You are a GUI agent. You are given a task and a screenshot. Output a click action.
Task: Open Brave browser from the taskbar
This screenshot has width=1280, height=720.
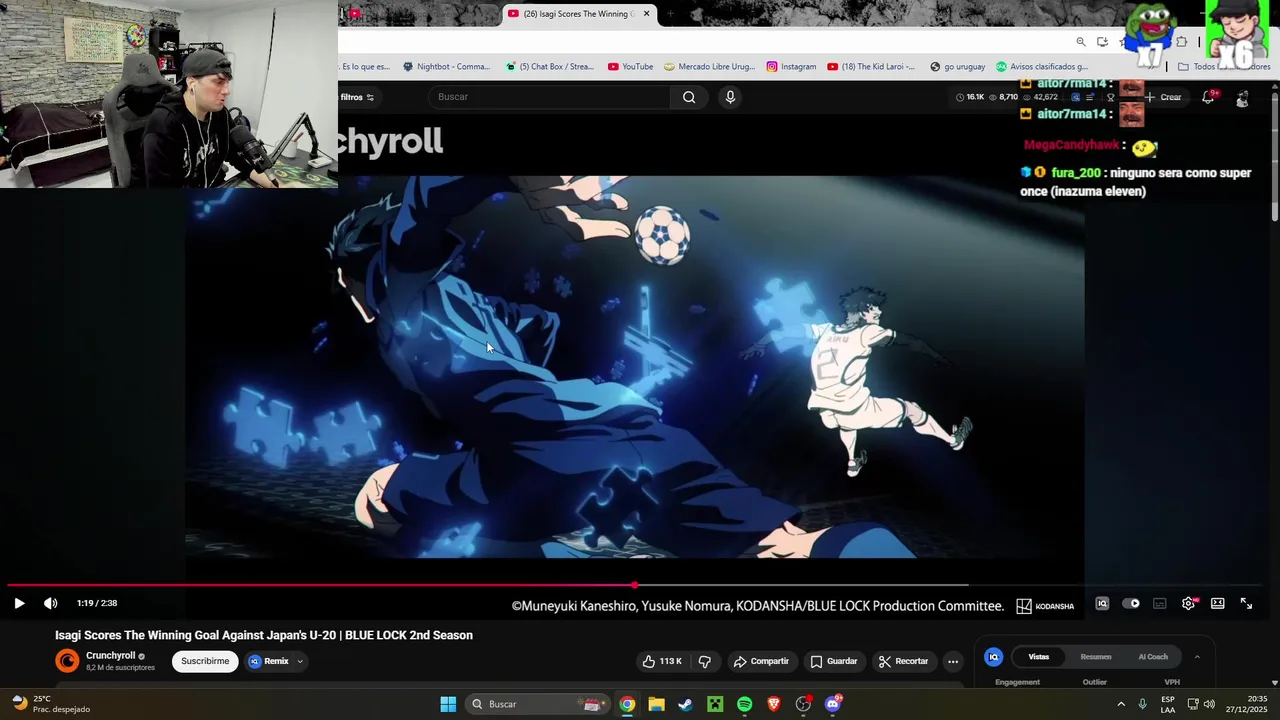pyautogui.click(x=774, y=704)
